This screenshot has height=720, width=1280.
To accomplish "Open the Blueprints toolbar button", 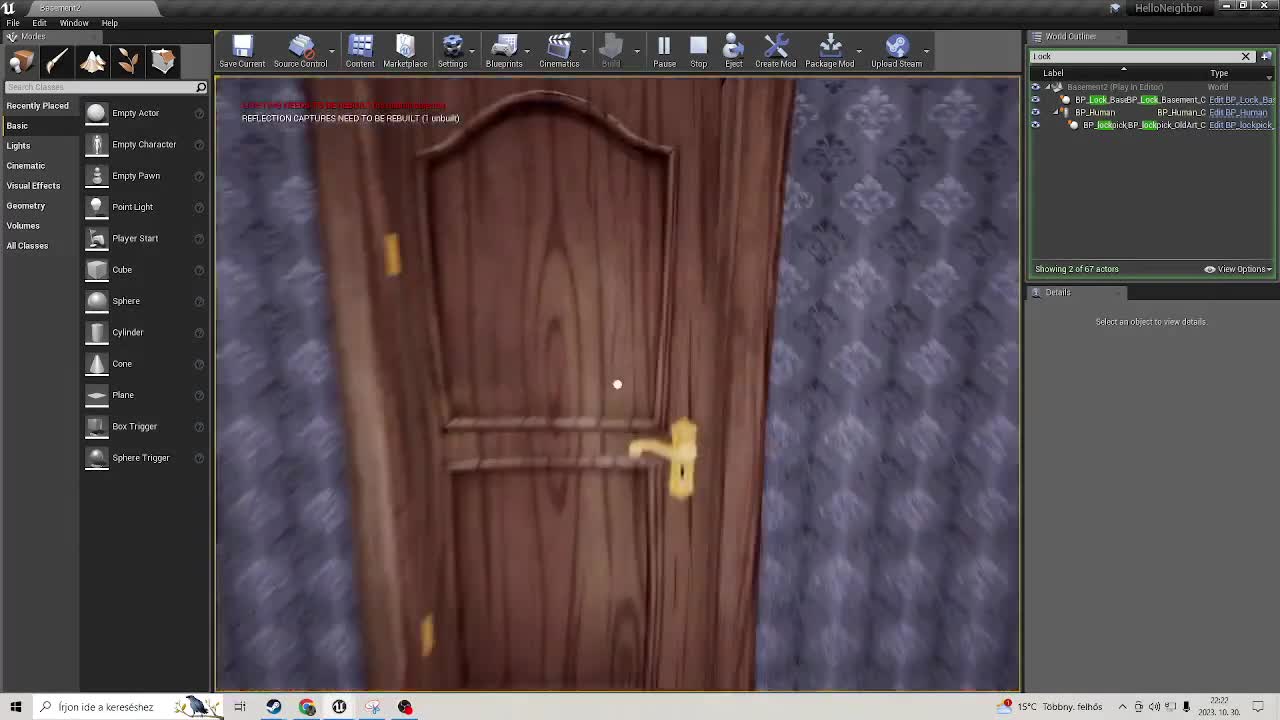I will [504, 51].
